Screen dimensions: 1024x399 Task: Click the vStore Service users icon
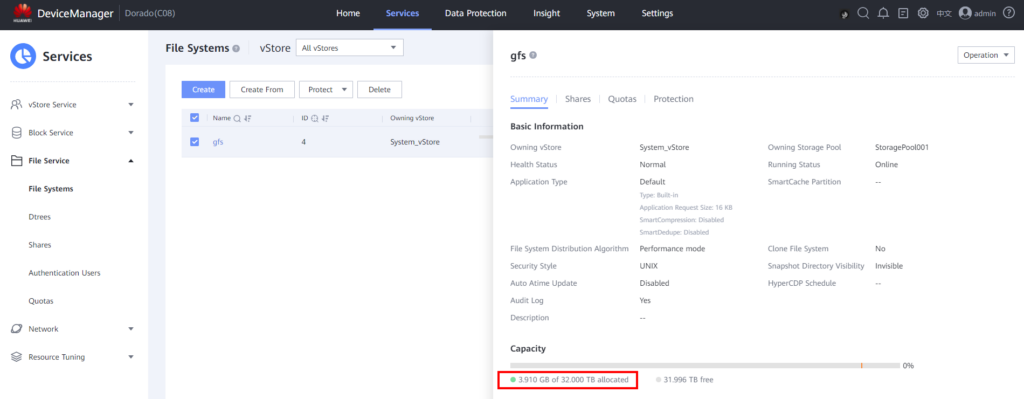point(17,104)
